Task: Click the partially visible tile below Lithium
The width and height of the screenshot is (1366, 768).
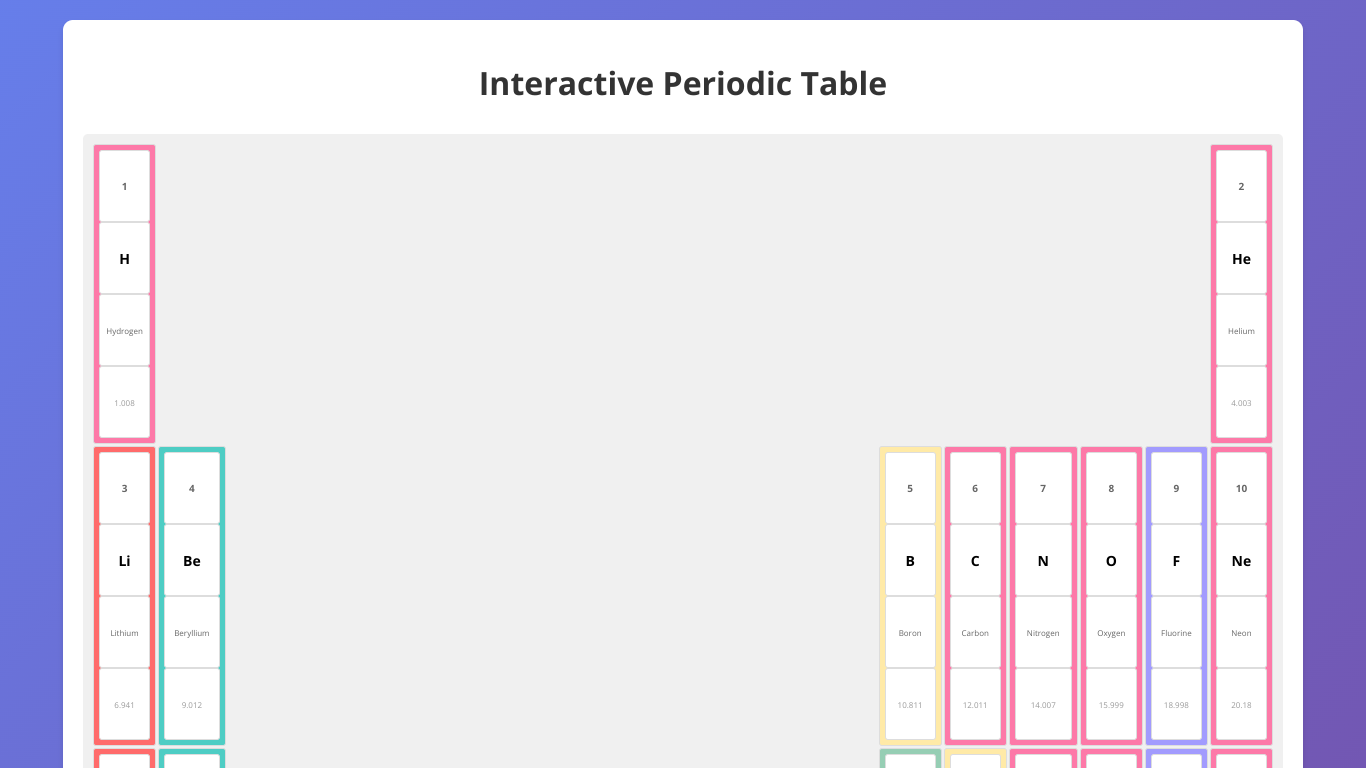Action: click(124, 758)
